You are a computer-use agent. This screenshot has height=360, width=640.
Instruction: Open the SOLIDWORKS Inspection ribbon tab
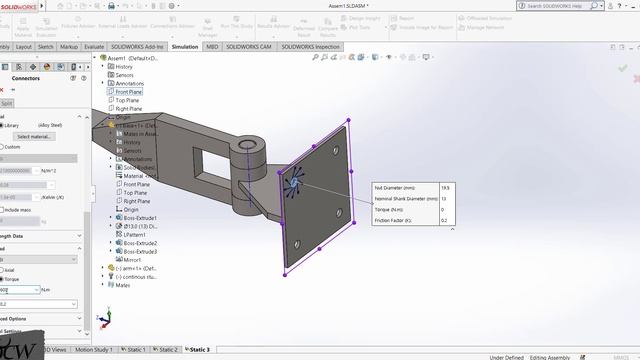pyautogui.click(x=310, y=47)
